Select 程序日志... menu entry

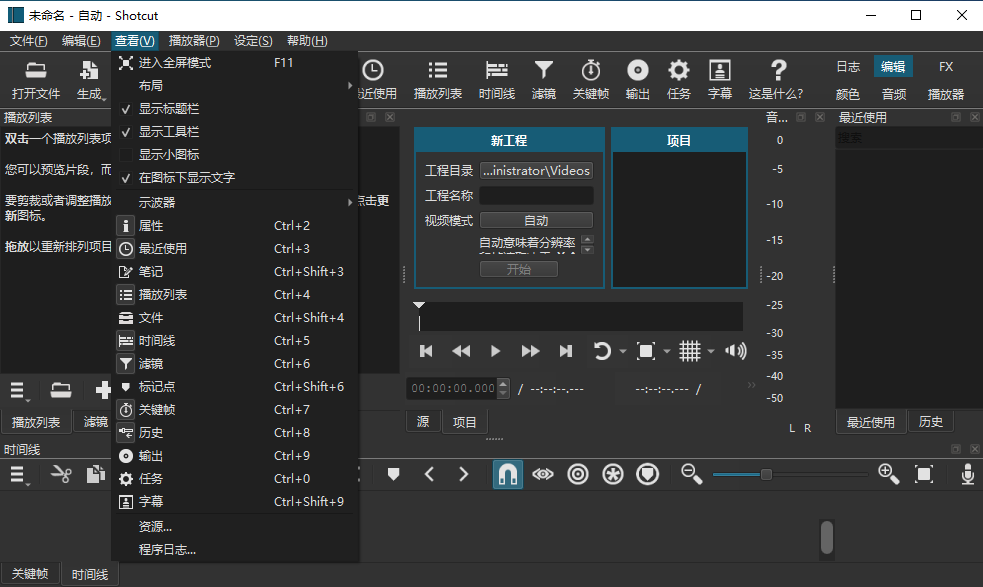(235, 549)
